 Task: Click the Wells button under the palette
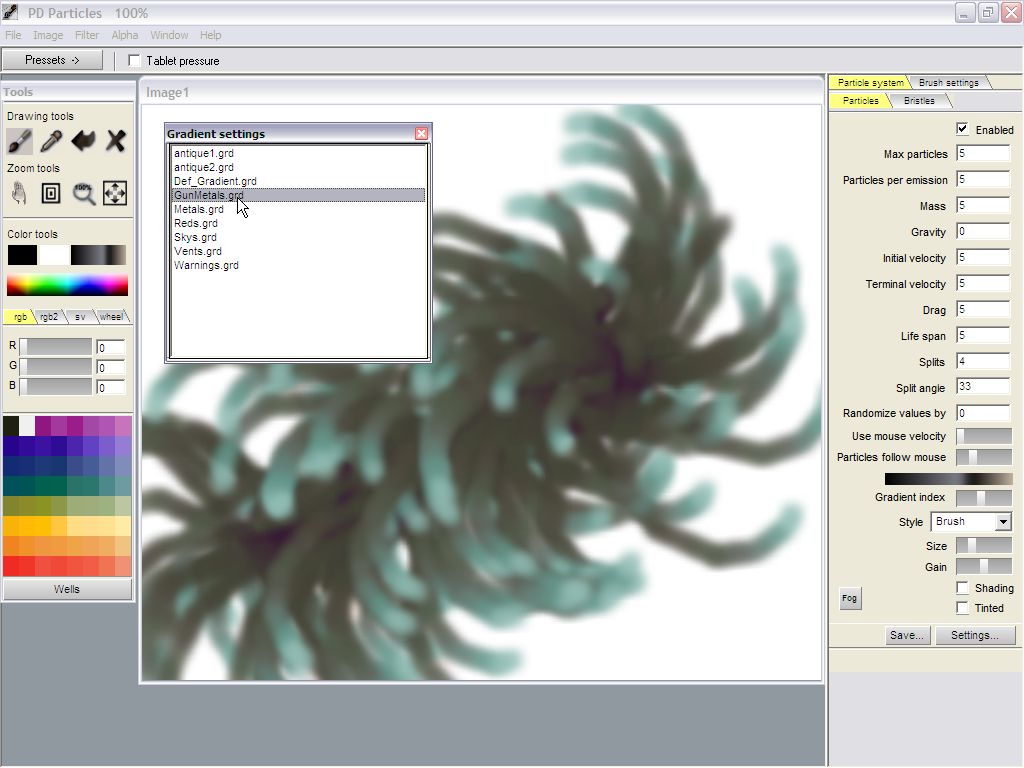(x=67, y=590)
